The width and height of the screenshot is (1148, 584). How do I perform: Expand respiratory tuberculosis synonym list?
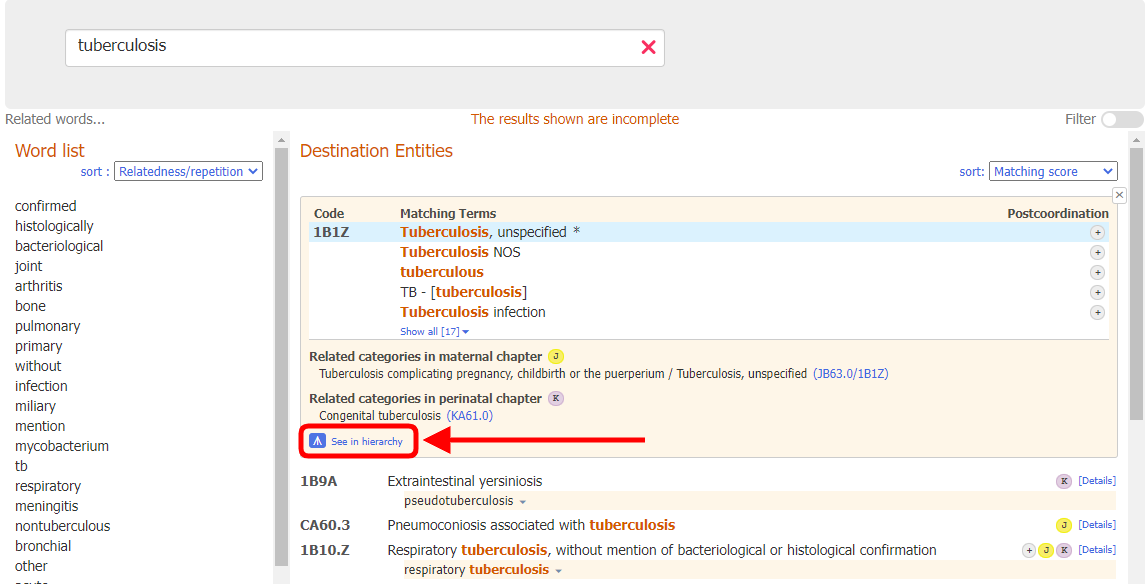559,568
